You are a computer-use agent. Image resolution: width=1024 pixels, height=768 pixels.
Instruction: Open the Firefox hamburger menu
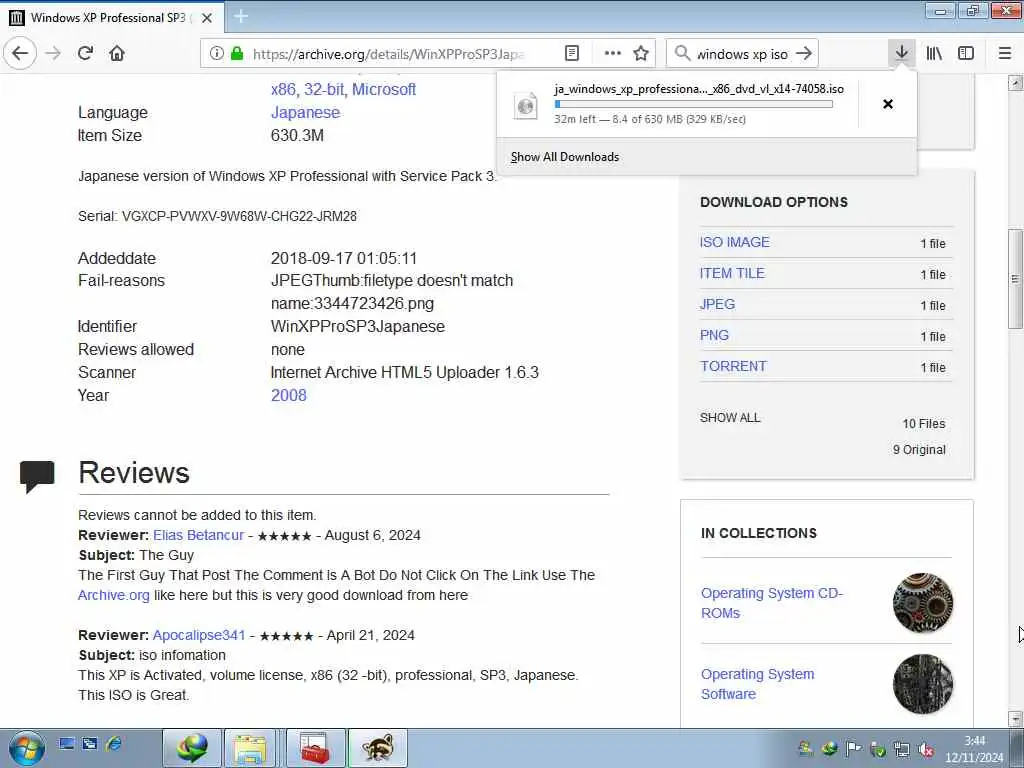click(1005, 53)
